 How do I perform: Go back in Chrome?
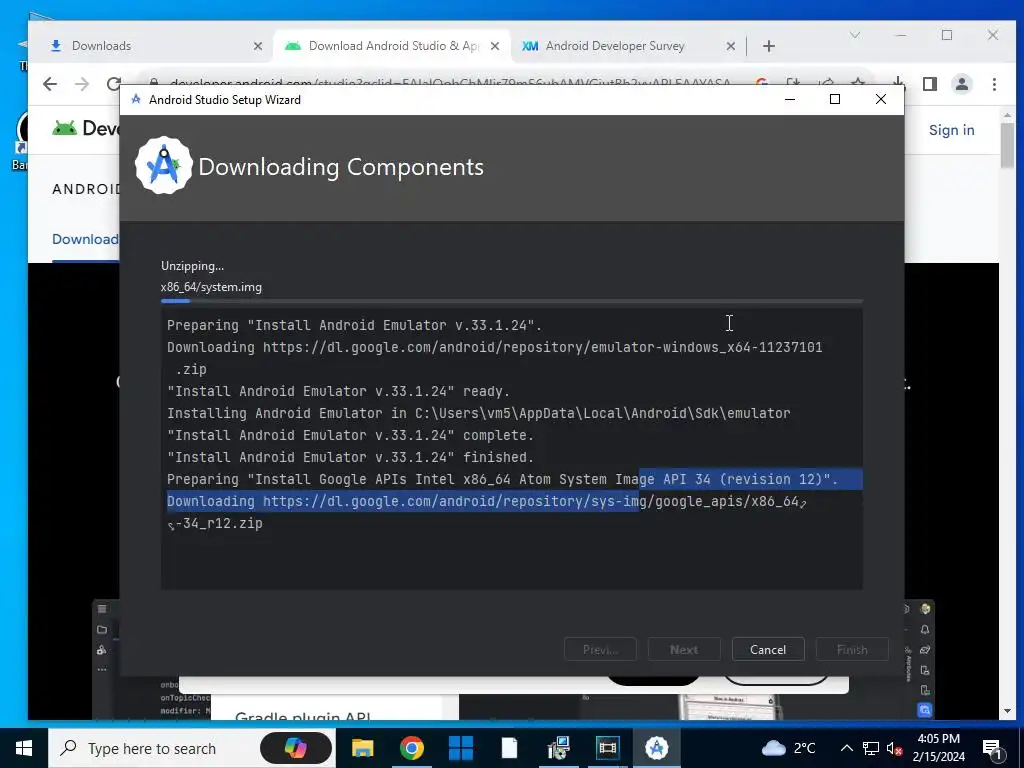tap(50, 84)
